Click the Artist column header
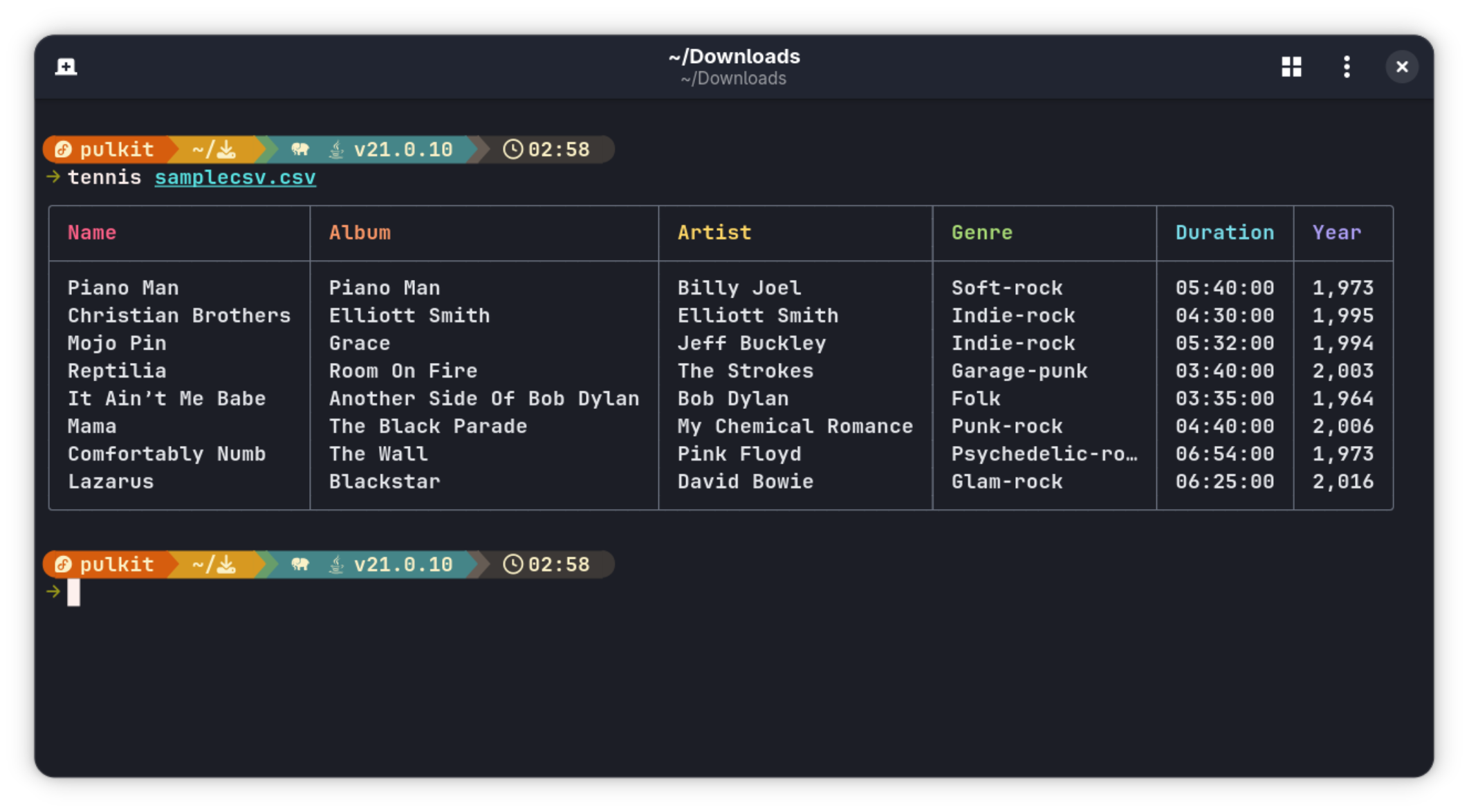The height and width of the screenshot is (812, 1469). tap(714, 232)
